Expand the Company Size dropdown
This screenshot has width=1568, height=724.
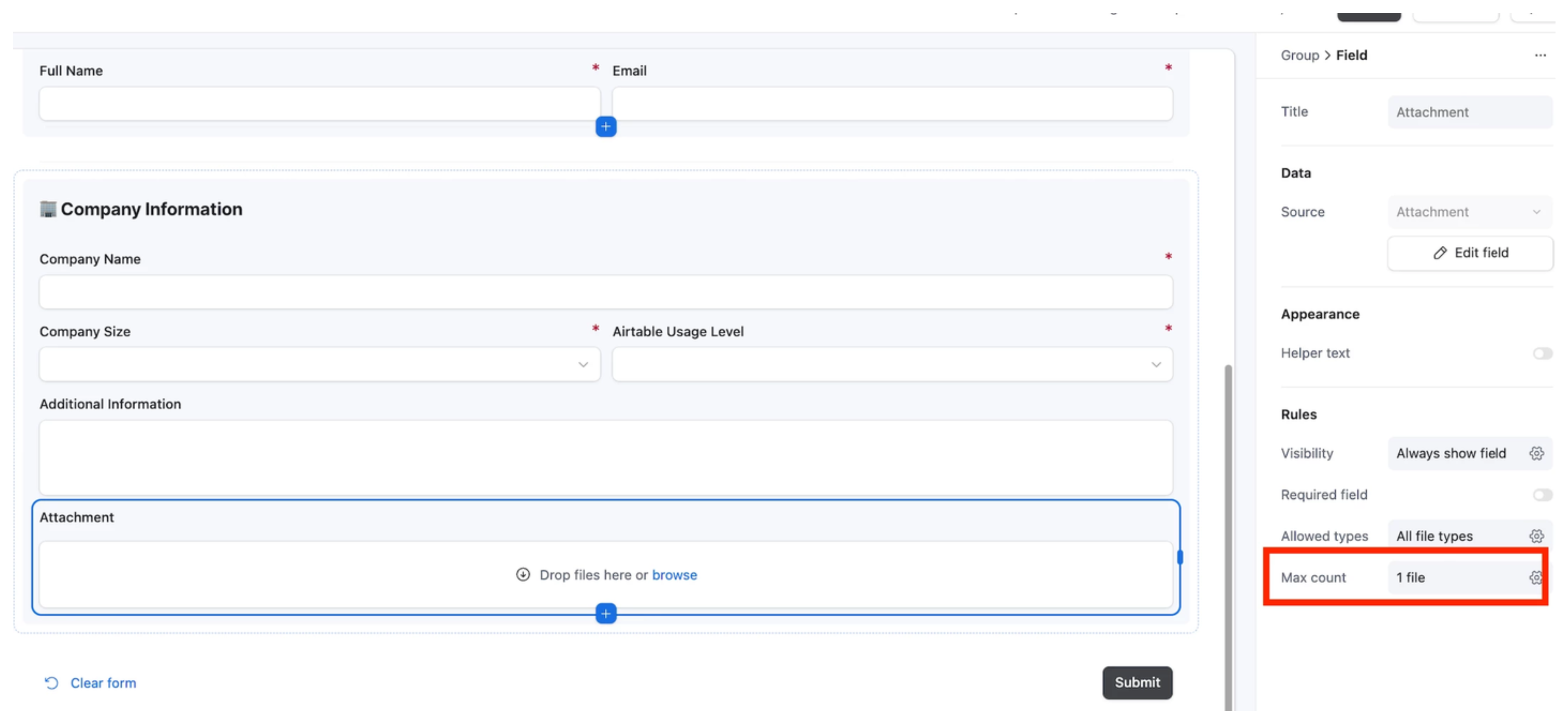[583, 363]
